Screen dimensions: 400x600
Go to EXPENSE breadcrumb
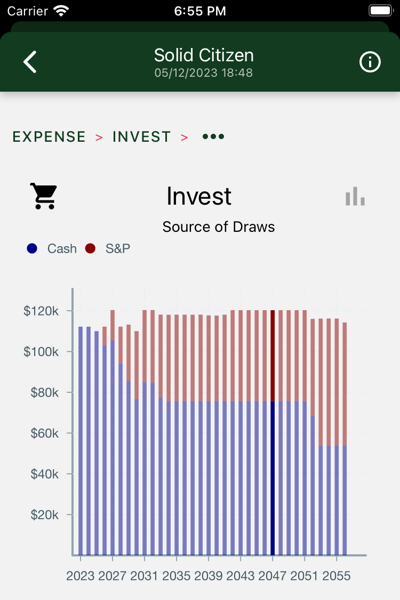click(49, 137)
